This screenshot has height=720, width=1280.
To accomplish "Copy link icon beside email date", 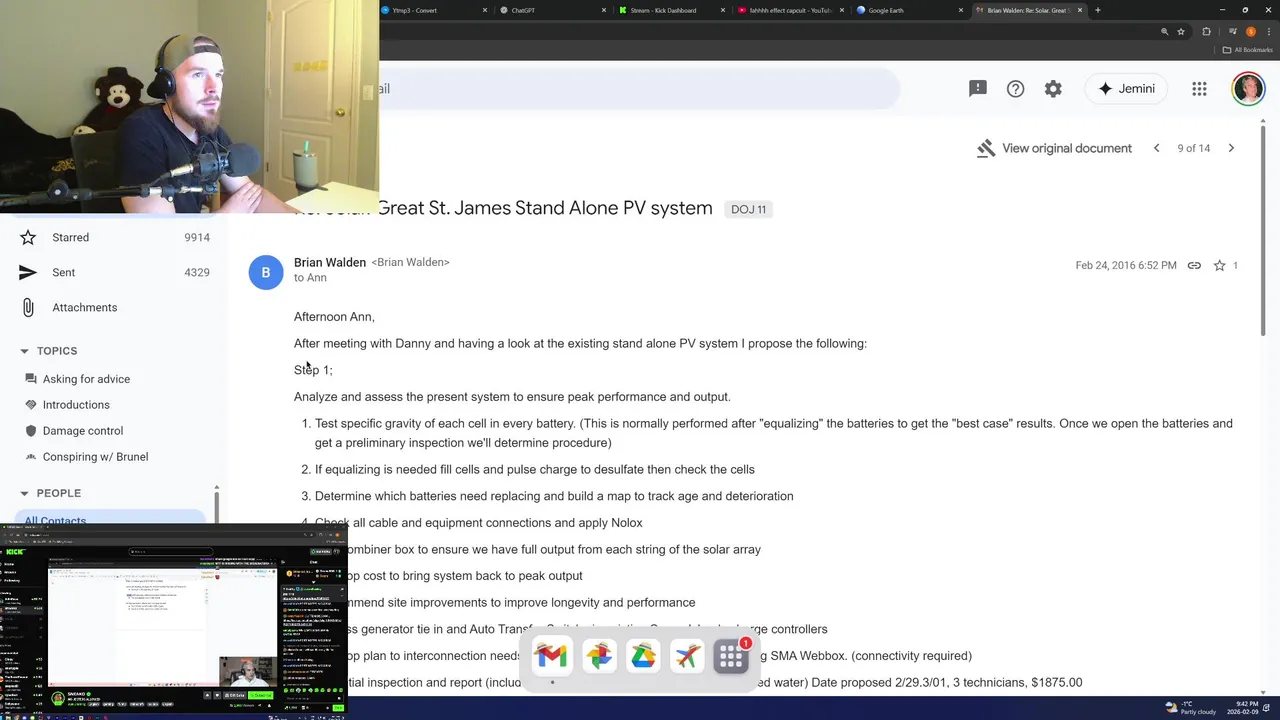I will [x=1194, y=265].
